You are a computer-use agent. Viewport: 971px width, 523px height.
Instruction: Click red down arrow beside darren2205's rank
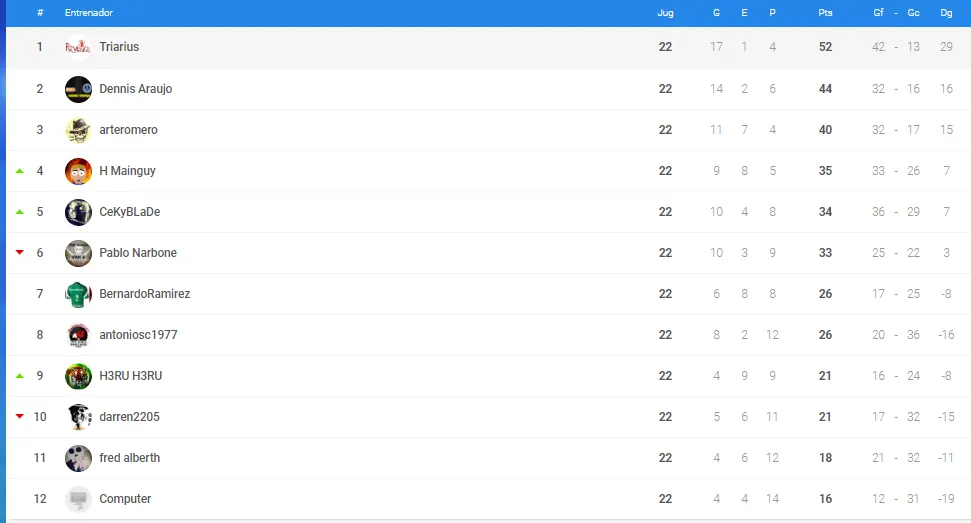coord(20,416)
